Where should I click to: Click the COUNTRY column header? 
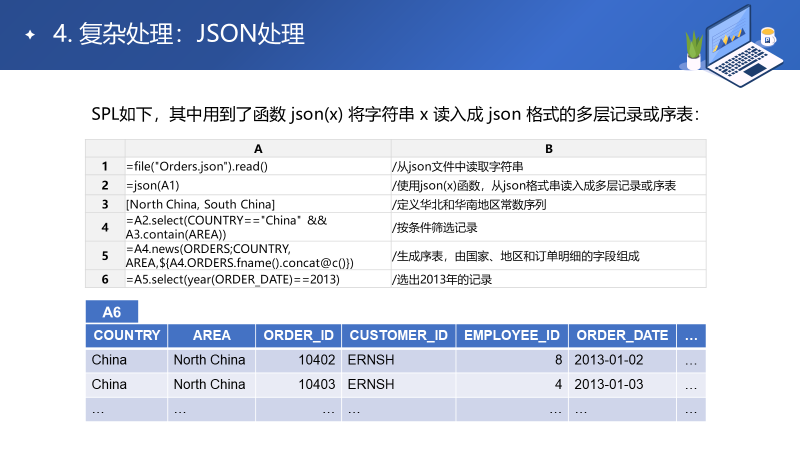pos(127,335)
